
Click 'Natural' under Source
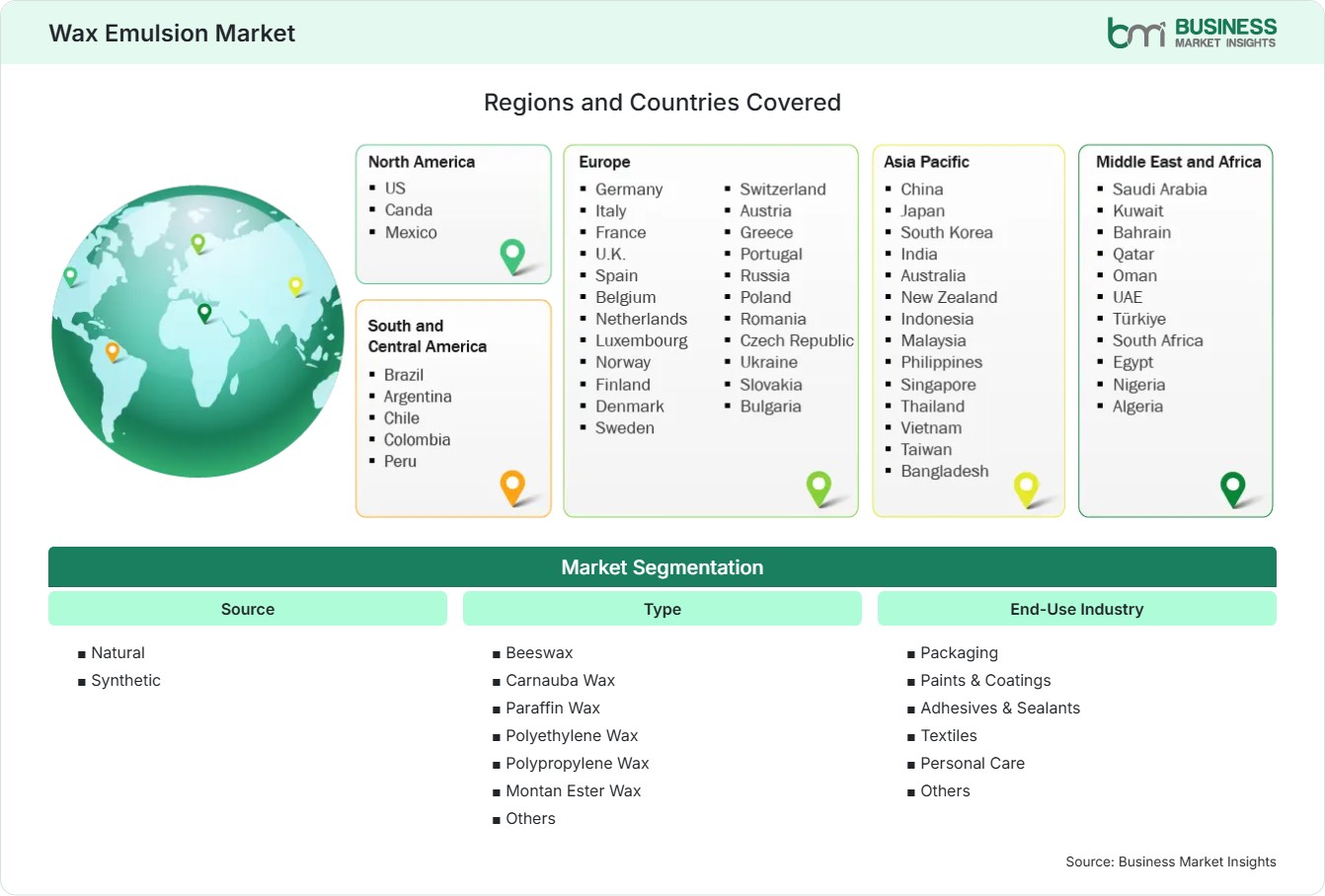coord(117,652)
